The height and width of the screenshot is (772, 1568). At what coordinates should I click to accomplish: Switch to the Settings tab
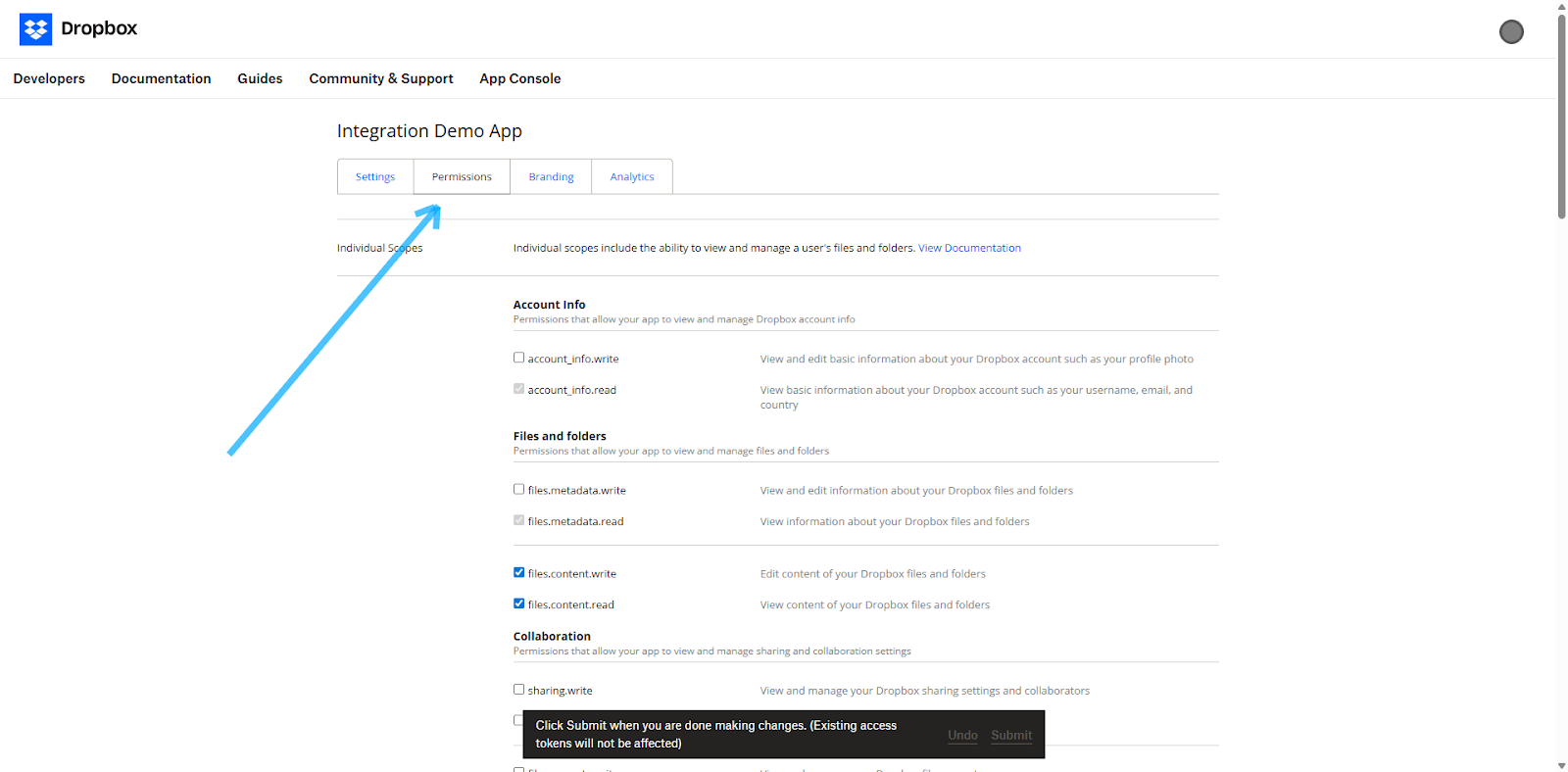click(375, 176)
